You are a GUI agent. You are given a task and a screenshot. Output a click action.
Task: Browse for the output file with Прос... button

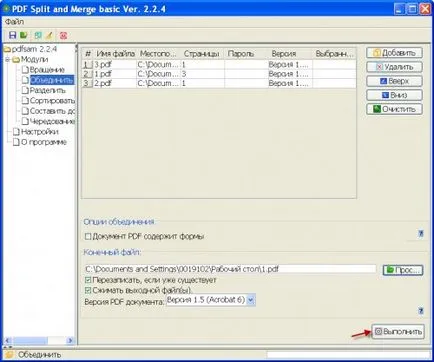[x=403, y=270]
